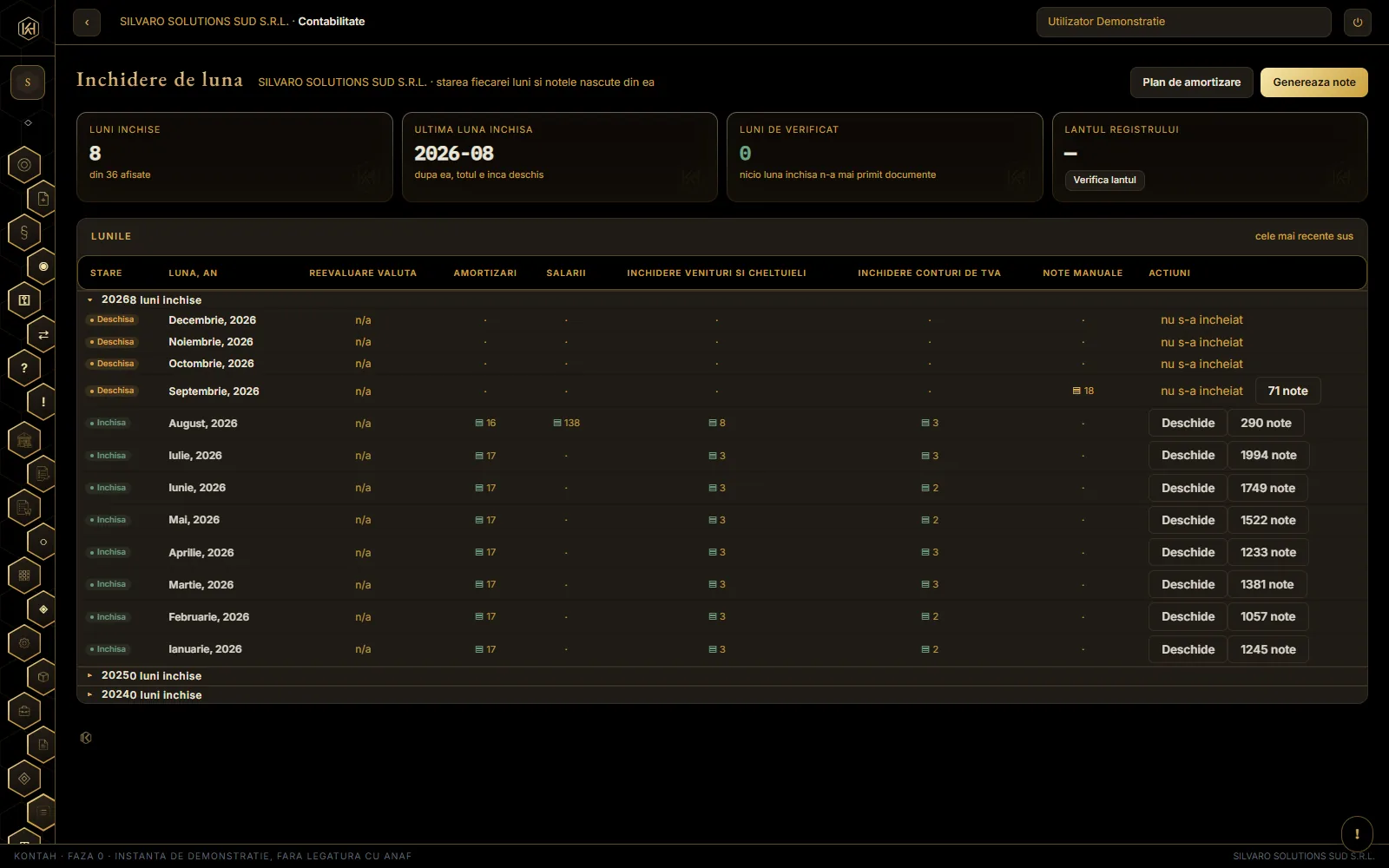Viewport: 1389px width, 868px height.
Task: Click the Inchisa status of Martie
Action: coord(108,584)
